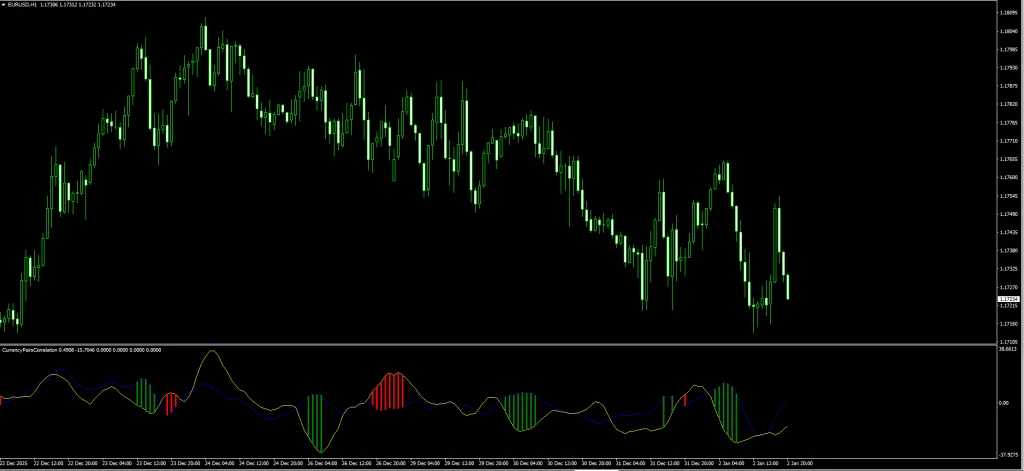Click the 1.17985 price axis label

1009,49
